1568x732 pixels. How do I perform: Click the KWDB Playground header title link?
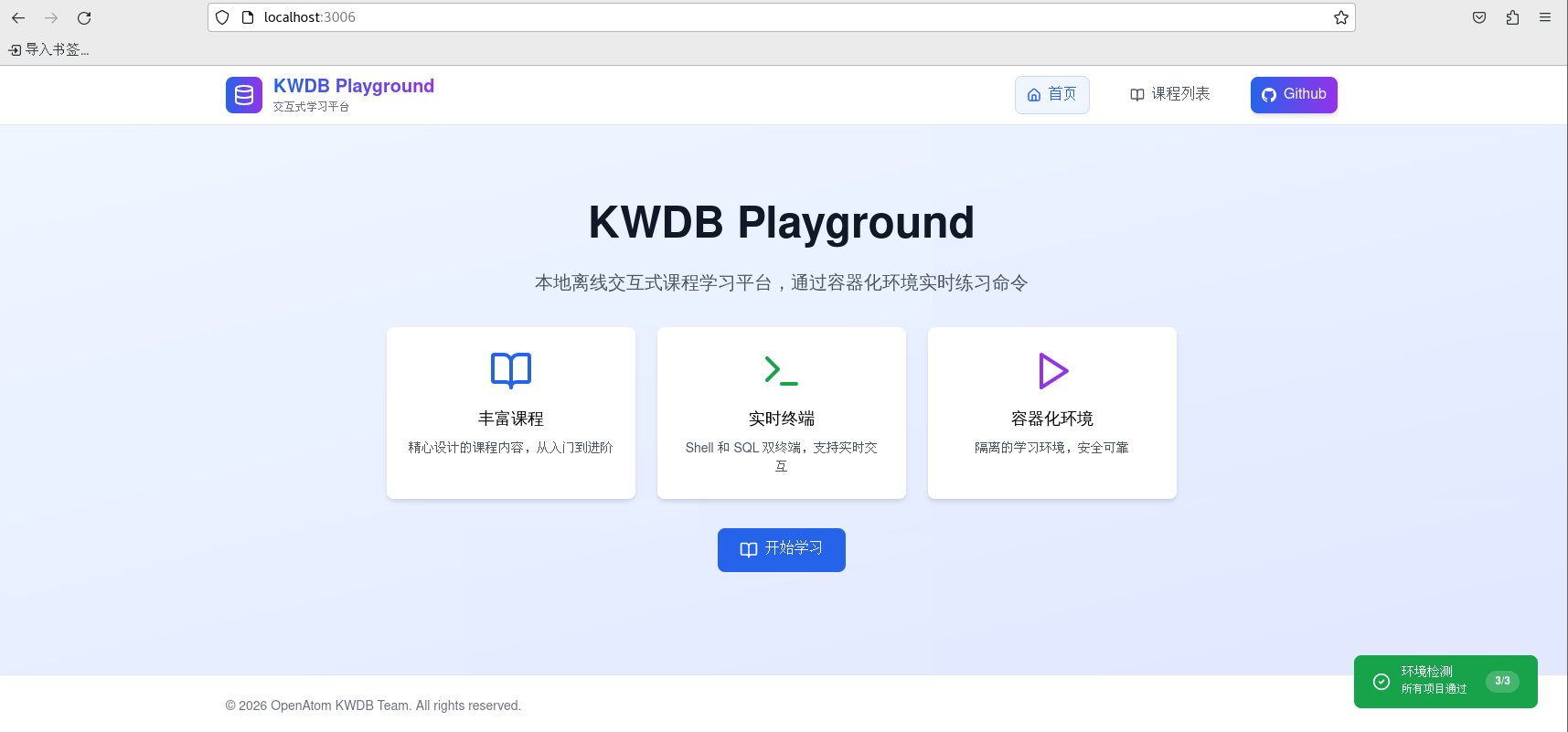click(354, 86)
